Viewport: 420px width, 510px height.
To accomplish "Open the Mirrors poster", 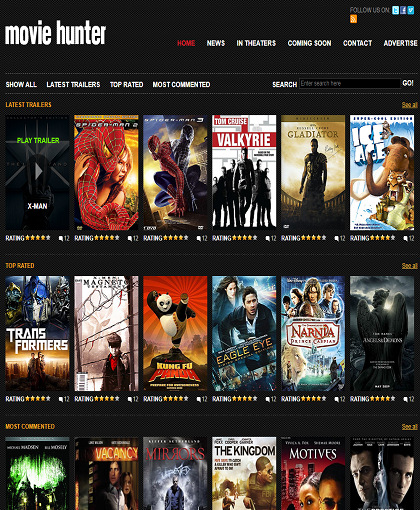I will click(x=175, y=473).
